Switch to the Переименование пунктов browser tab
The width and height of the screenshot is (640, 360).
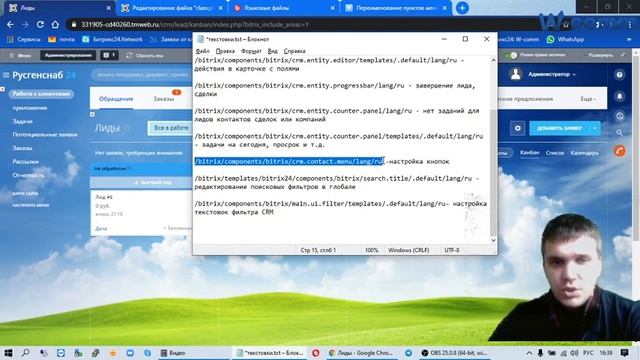coord(396,8)
